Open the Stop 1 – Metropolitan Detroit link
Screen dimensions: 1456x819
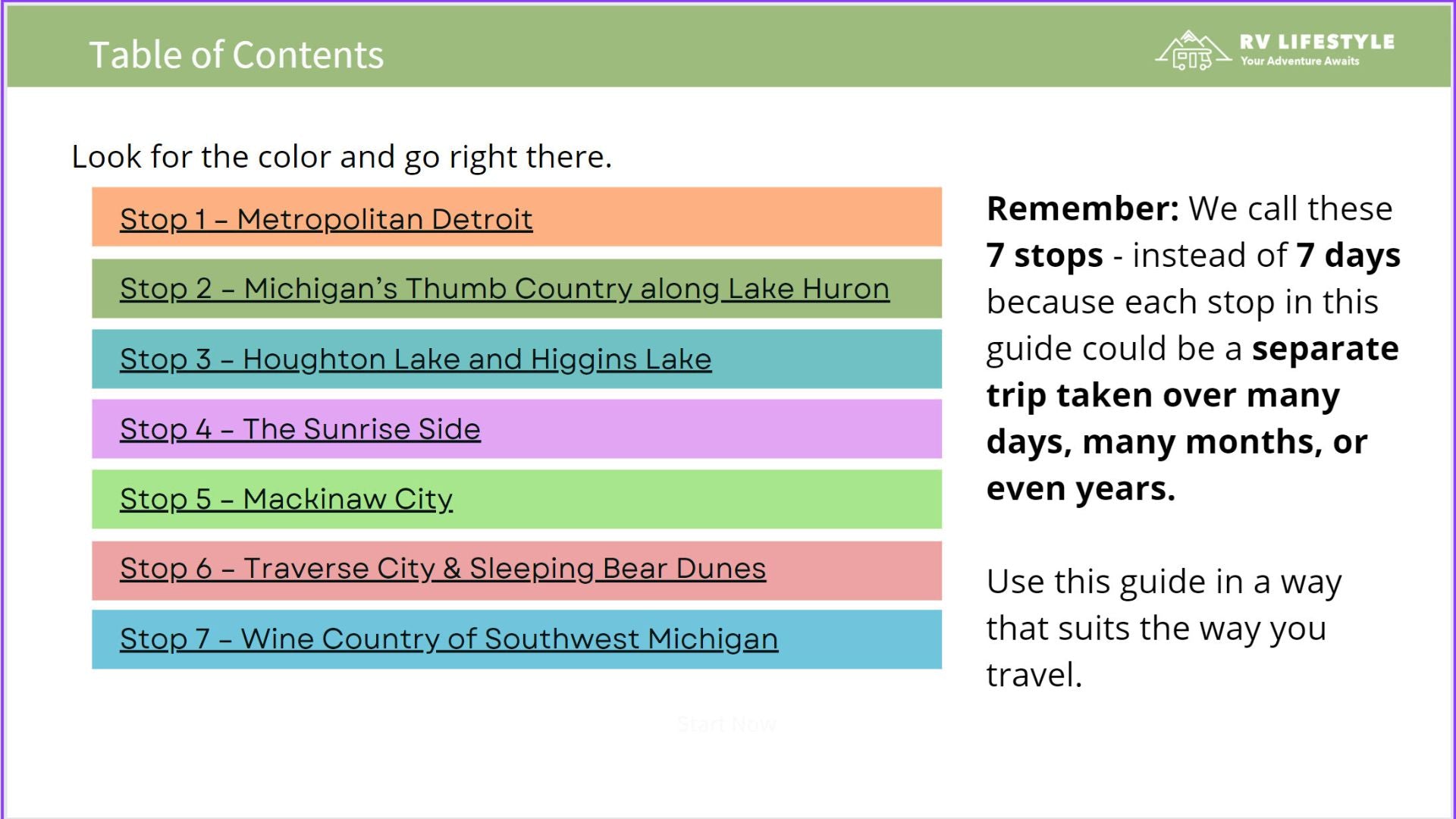click(x=326, y=219)
